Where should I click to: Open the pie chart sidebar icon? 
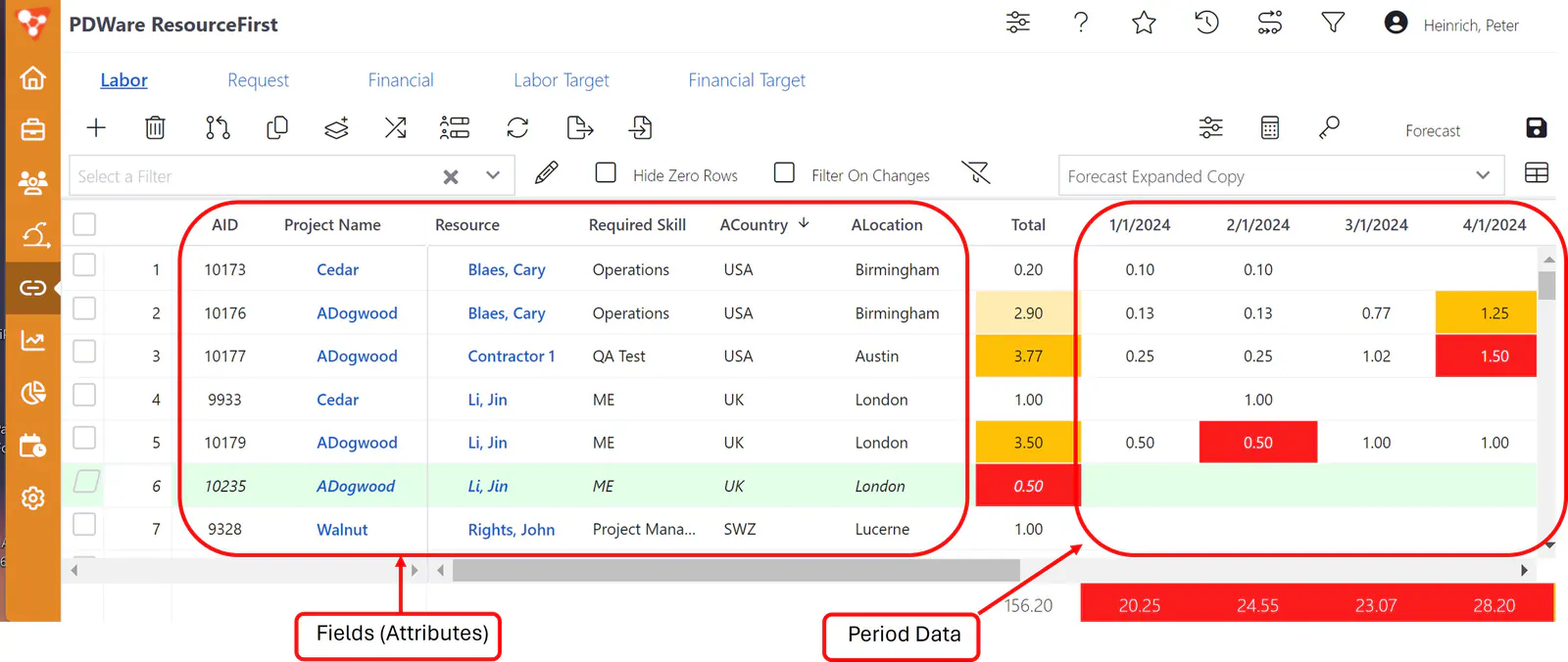(x=32, y=393)
